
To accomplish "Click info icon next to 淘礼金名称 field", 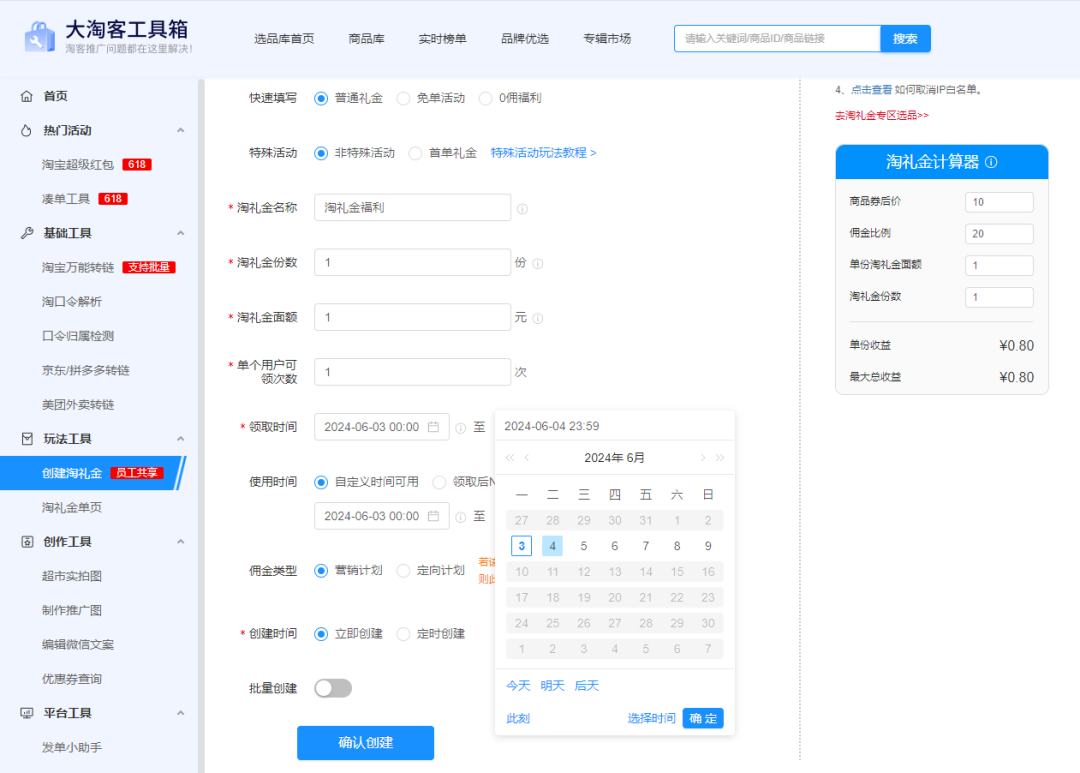I will pos(522,209).
